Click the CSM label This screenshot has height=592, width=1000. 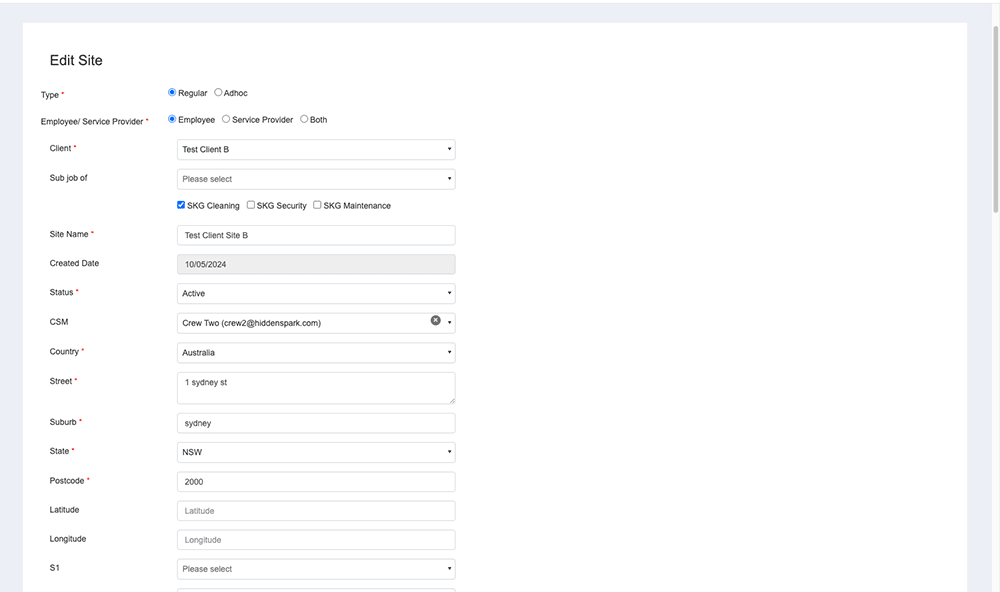coord(59,322)
